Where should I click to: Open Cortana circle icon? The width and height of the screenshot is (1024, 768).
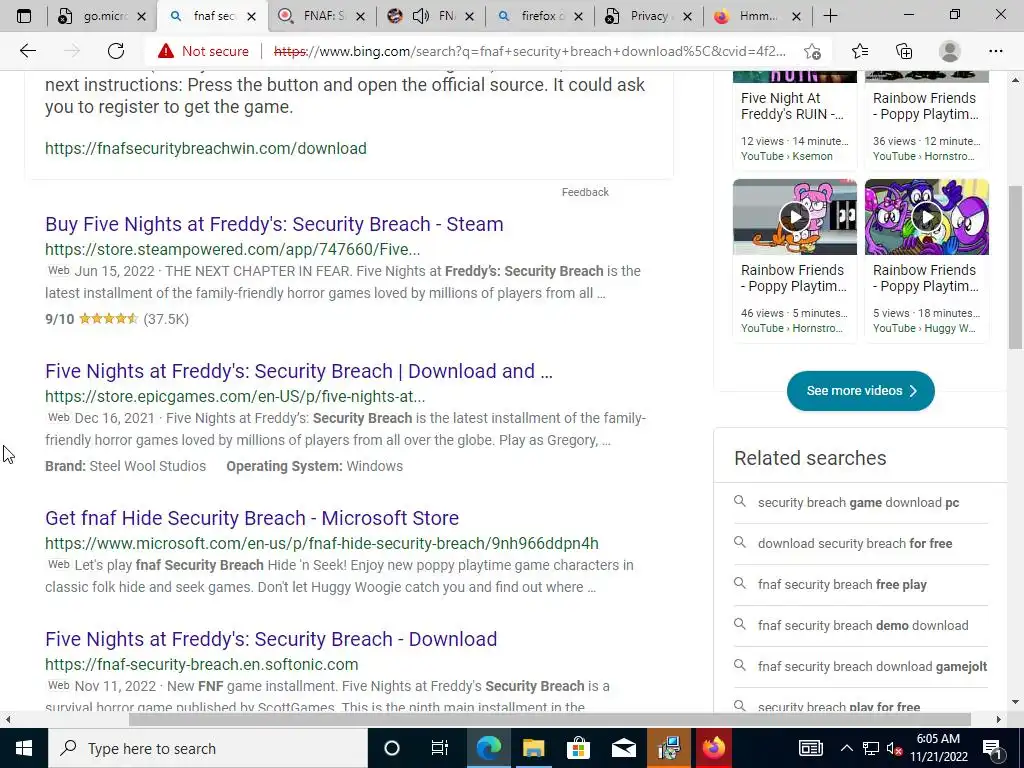point(391,748)
